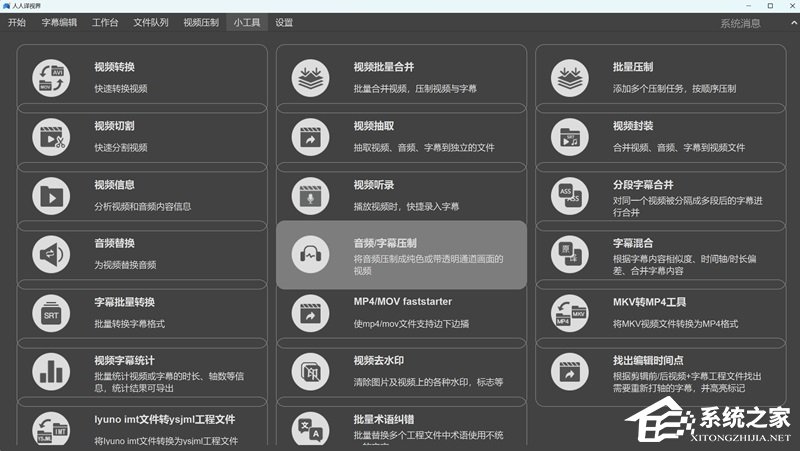Click the 视频封装 folder icon
The image size is (800, 451).
(570, 137)
